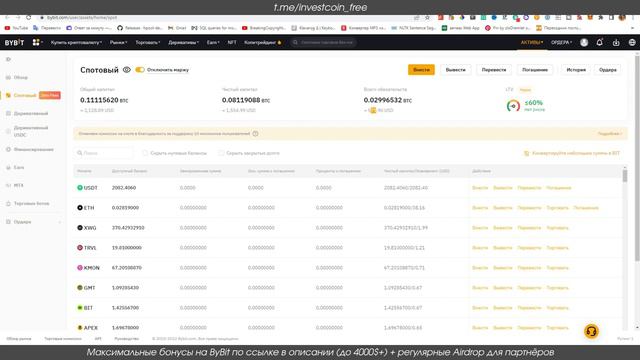
Task: Open the Bybit logo home link
Action: coord(14,42)
